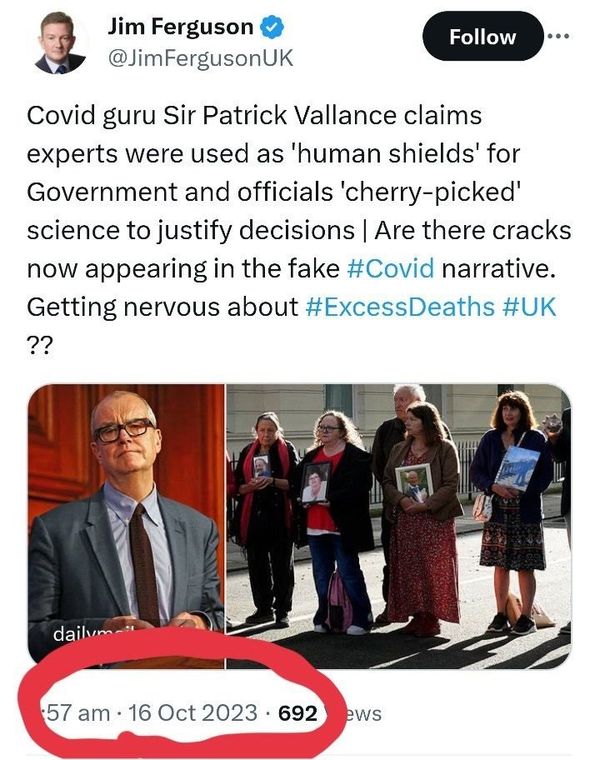Screen dimensions: 600x760
Task: Open Jim Ferguson's profile avatar
Action: point(60,43)
